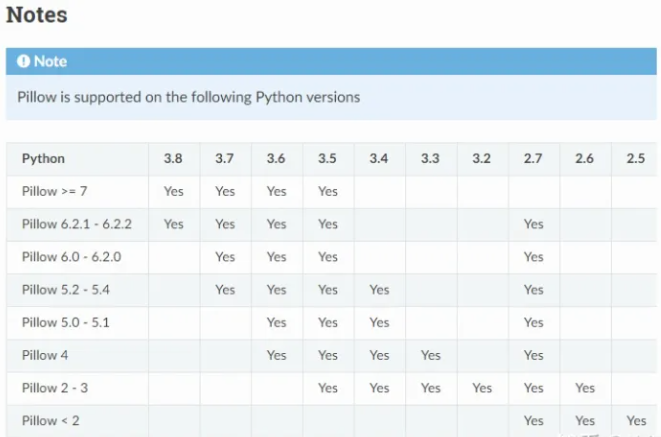Click Yes under 3.8 for Pillow >= 7
Image resolution: width=661 pixels, height=437 pixels.
(173, 191)
